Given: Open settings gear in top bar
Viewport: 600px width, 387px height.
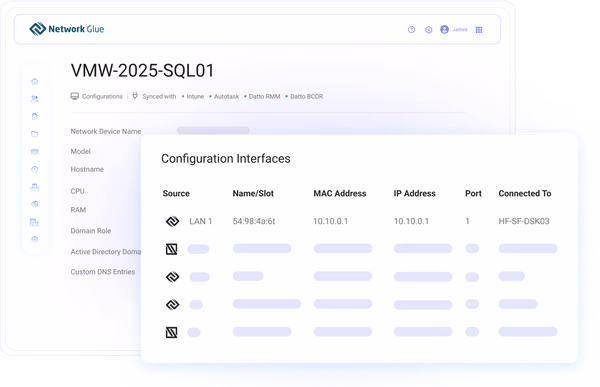Looking at the screenshot, I should (x=429, y=29).
